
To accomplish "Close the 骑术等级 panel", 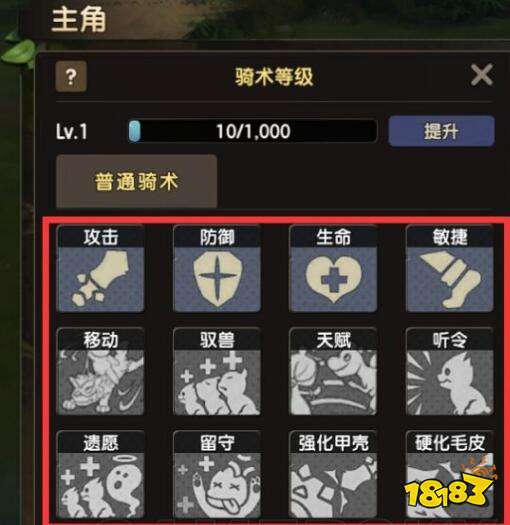I will (x=482, y=75).
